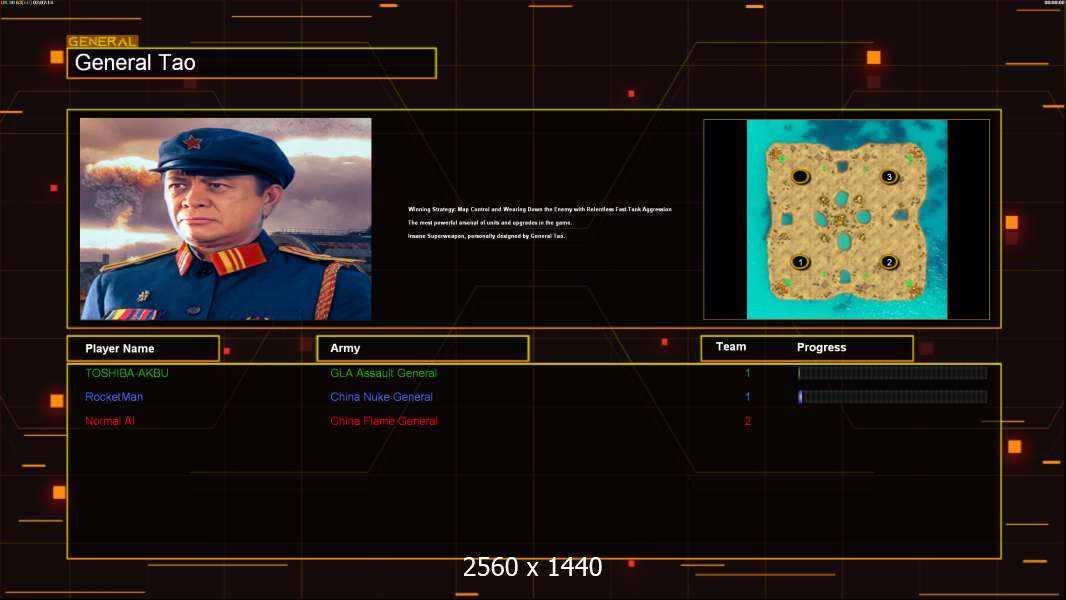Click the unnumbered black start position marker

pyautogui.click(x=800, y=177)
